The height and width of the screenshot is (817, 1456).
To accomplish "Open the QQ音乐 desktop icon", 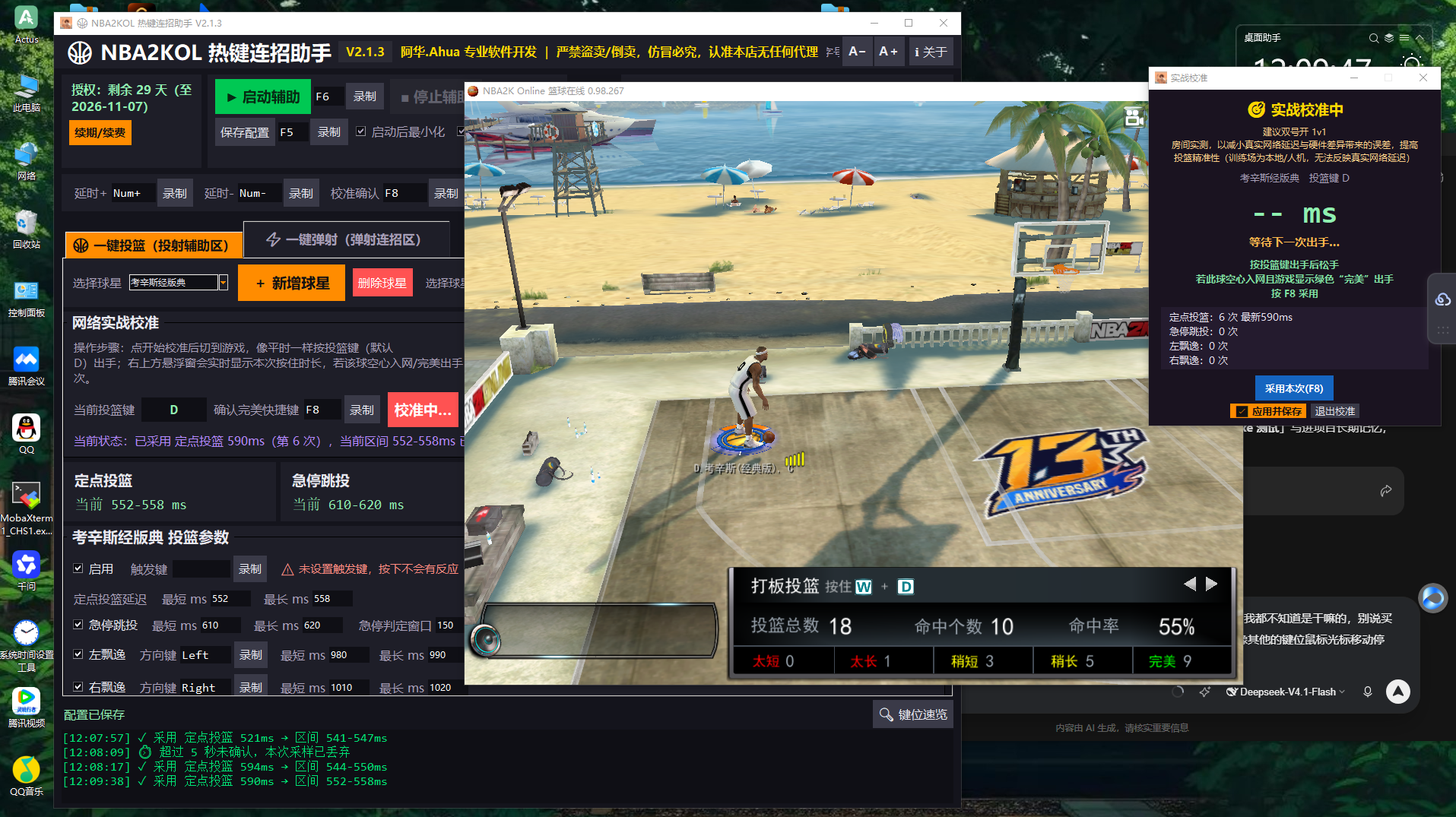I will click(x=26, y=776).
